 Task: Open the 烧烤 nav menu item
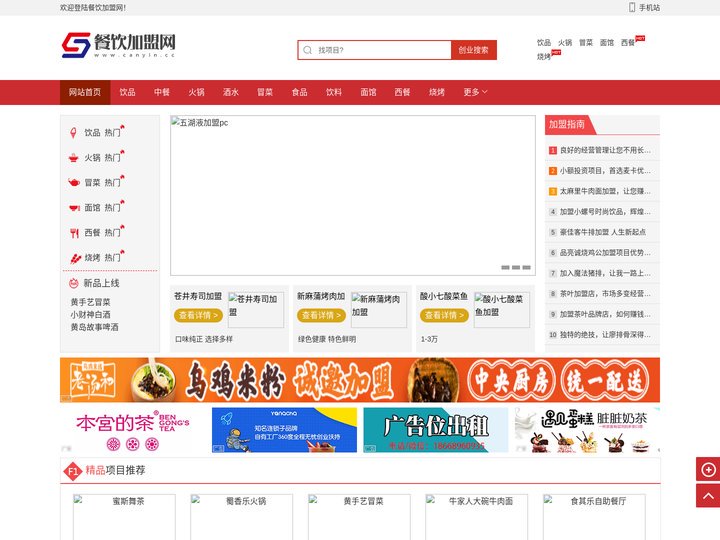437,92
